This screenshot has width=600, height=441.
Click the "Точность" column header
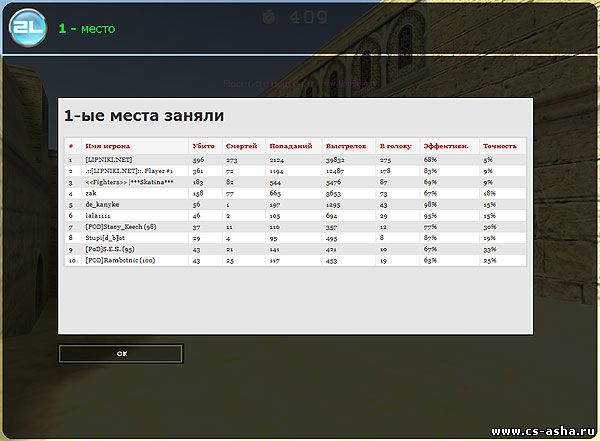coord(500,146)
